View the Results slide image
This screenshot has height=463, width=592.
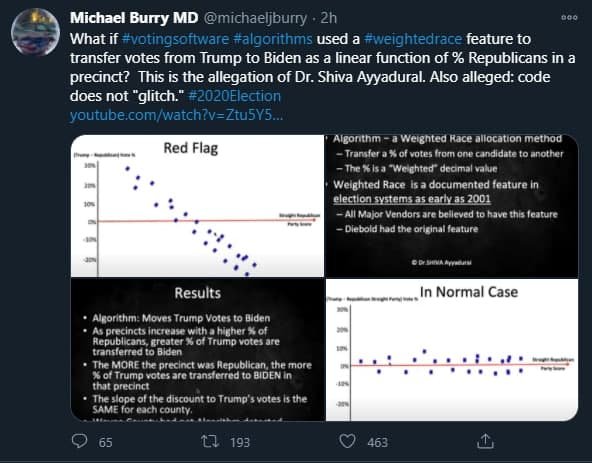tap(197, 350)
